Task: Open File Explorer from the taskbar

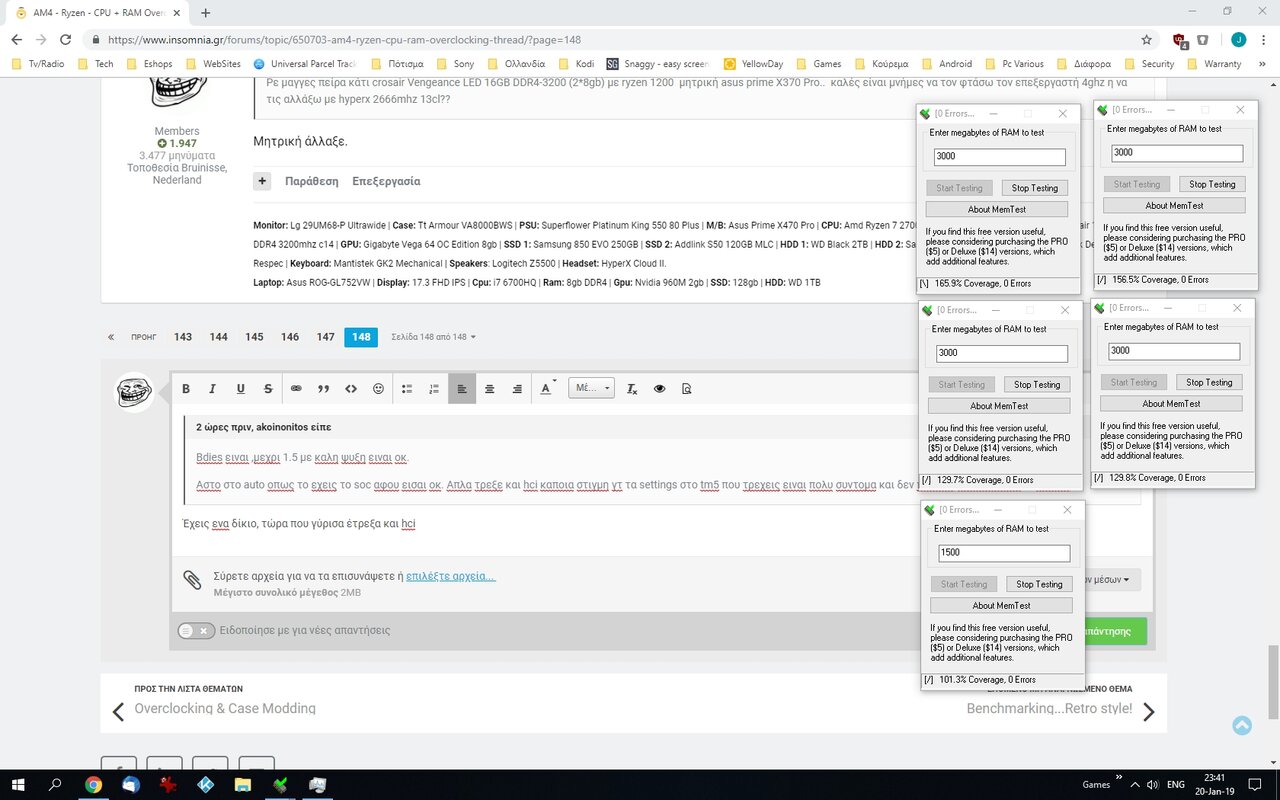Action: (243, 785)
